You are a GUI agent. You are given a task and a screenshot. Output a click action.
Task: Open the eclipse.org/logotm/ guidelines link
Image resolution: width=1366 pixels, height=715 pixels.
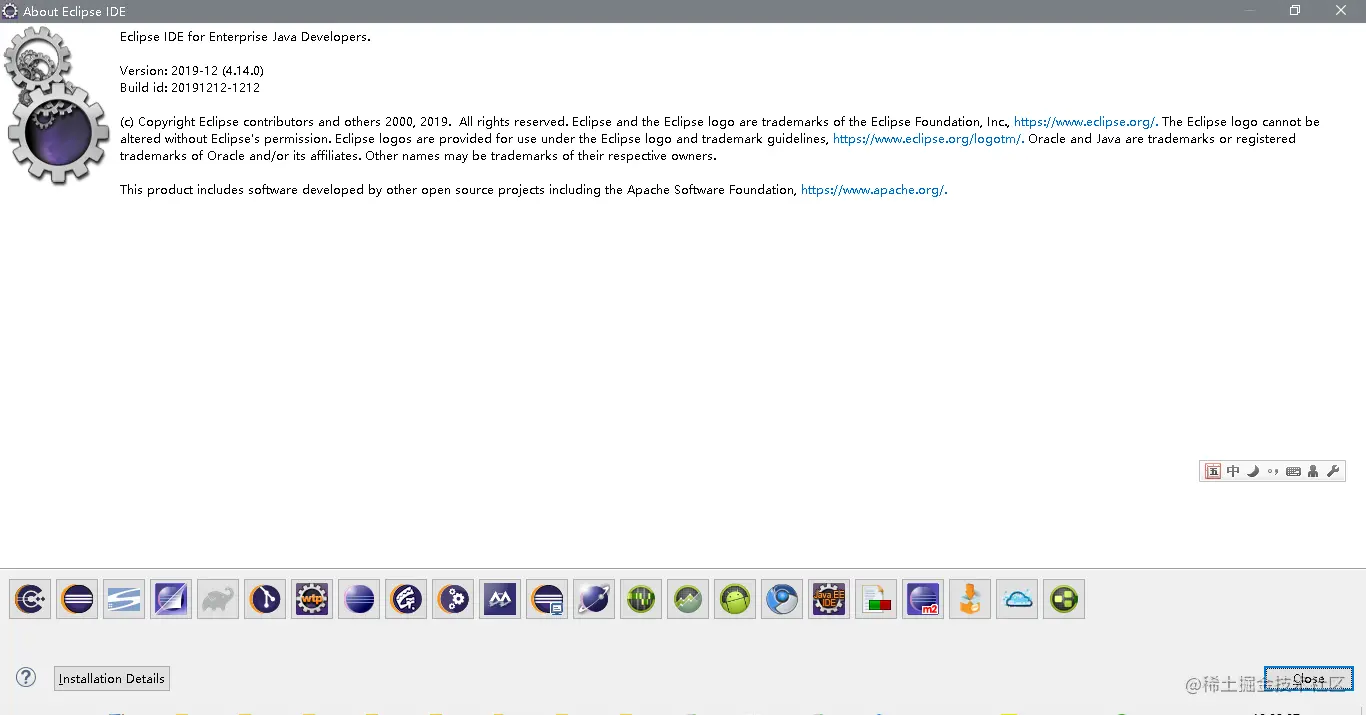928,139
